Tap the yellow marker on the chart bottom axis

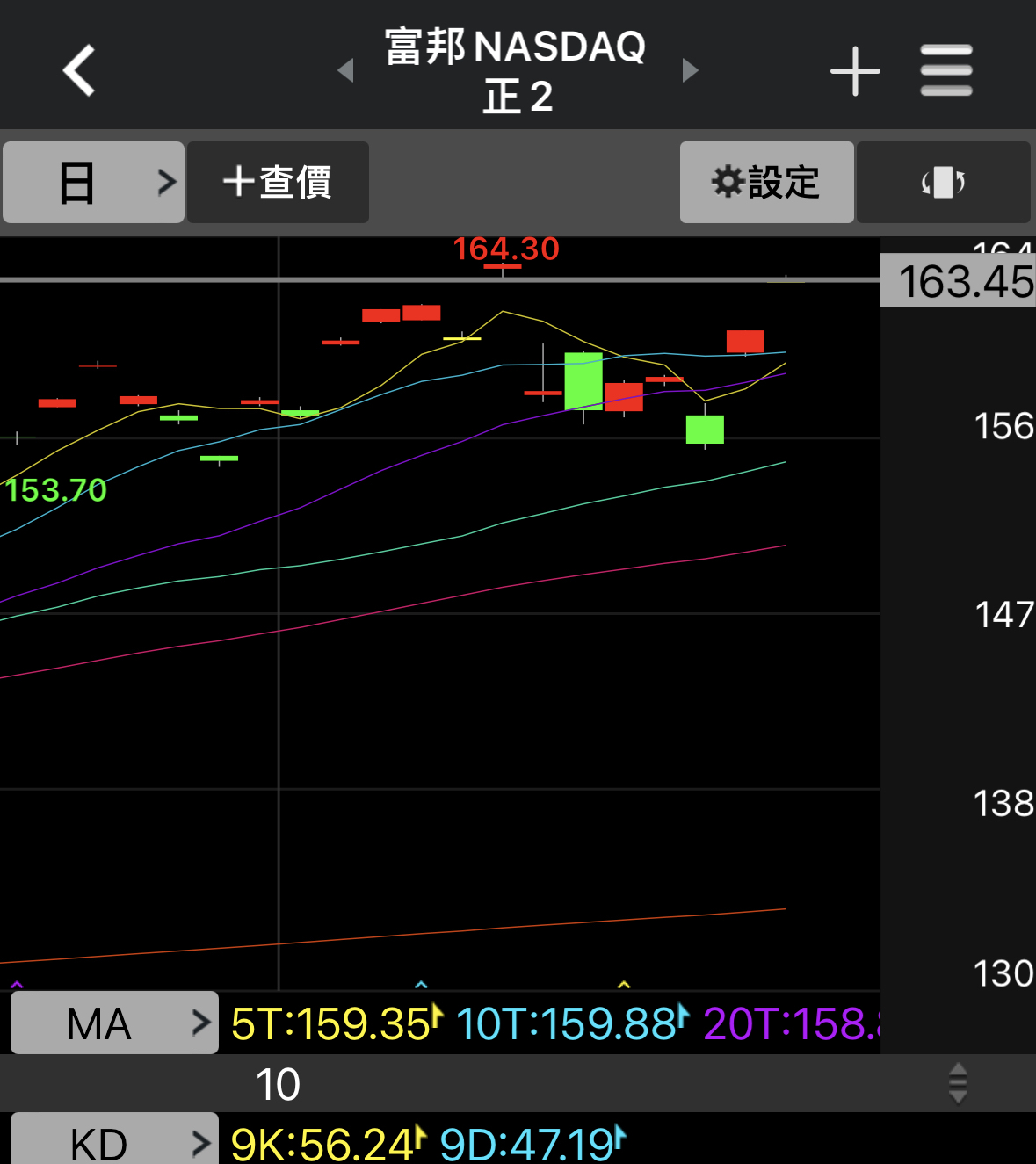pyautogui.click(x=624, y=985)
